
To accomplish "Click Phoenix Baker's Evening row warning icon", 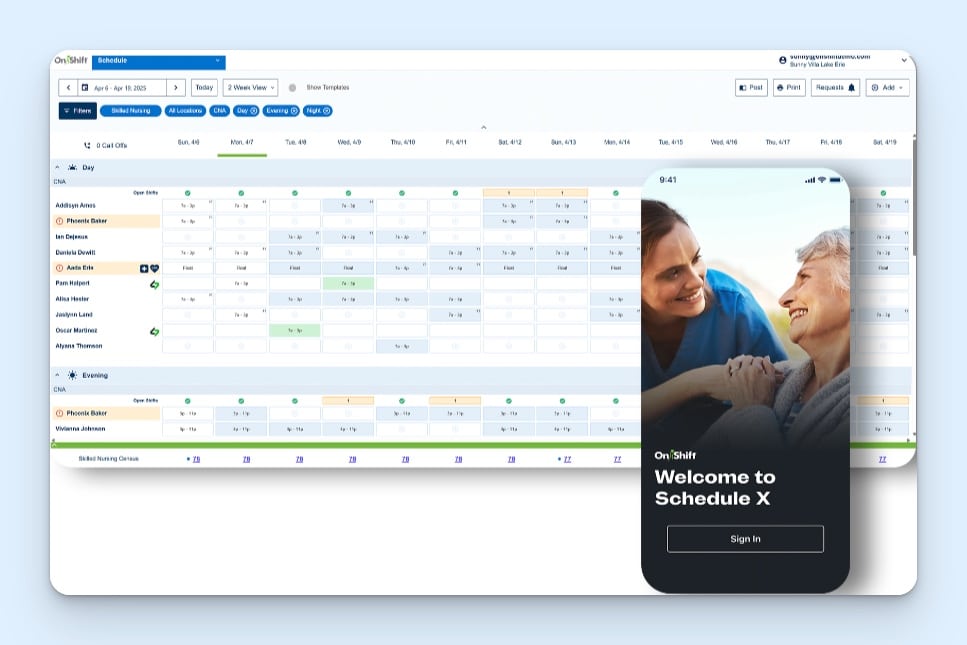I will click(x=60, y=414).
